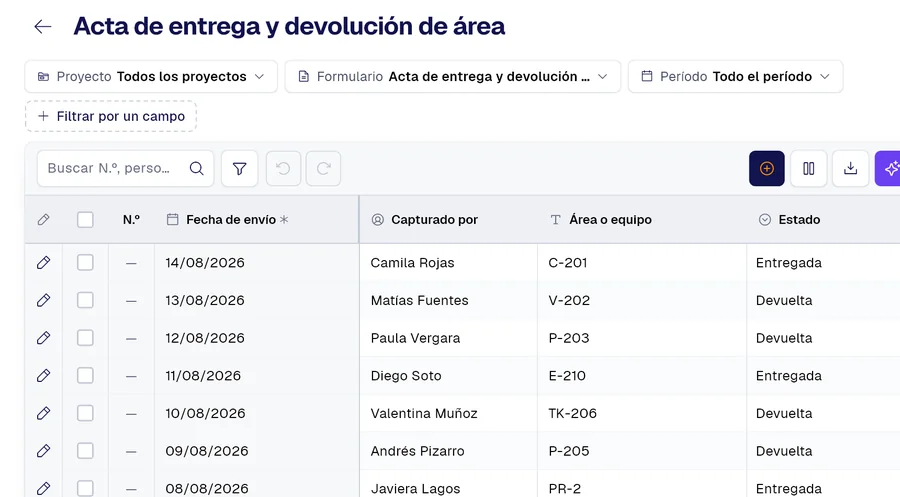Open the funnel filter button

tap(239, 168)
